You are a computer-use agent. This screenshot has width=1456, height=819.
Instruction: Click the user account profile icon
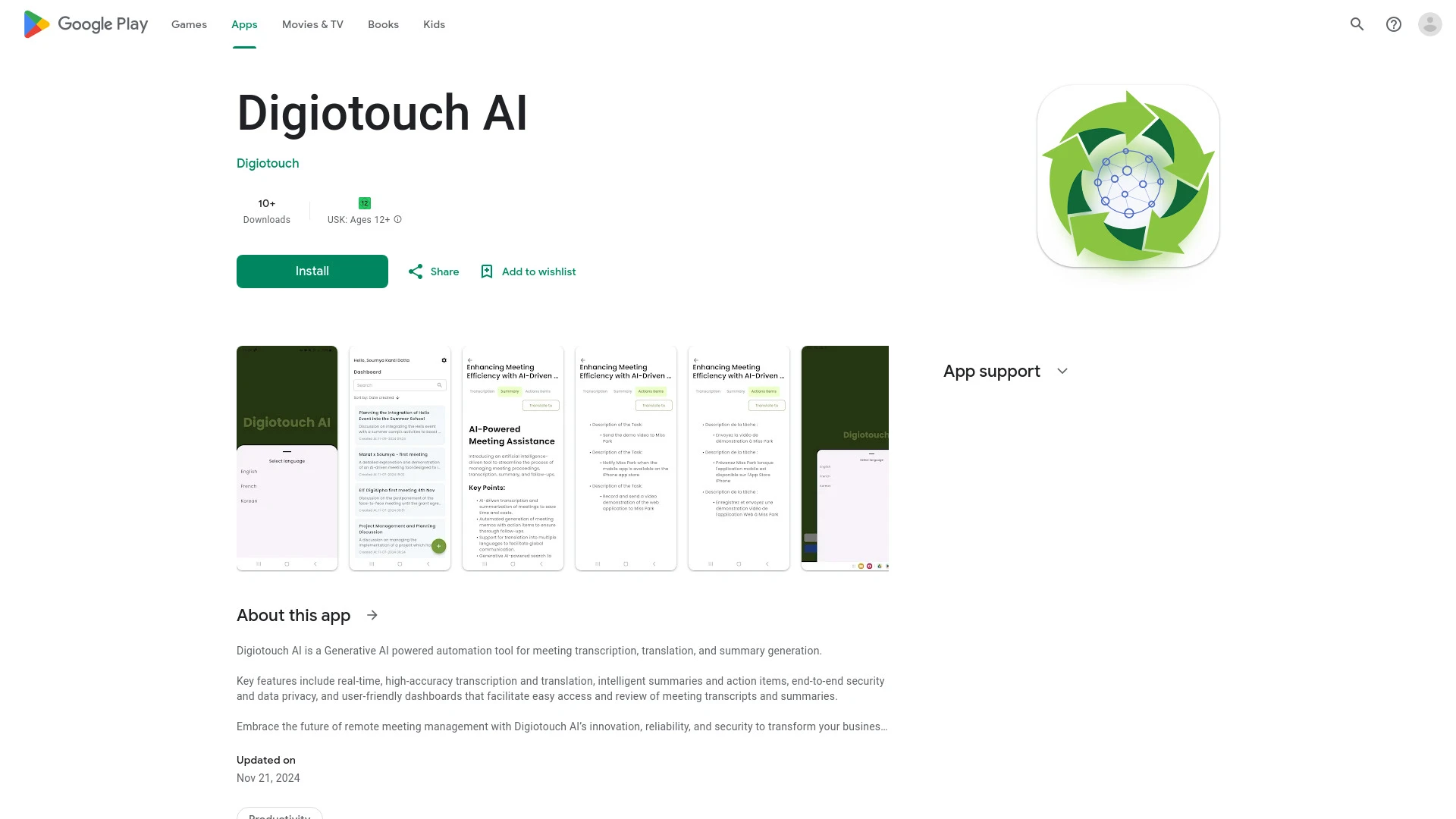pyautogui.click(x=1430, y=24)
